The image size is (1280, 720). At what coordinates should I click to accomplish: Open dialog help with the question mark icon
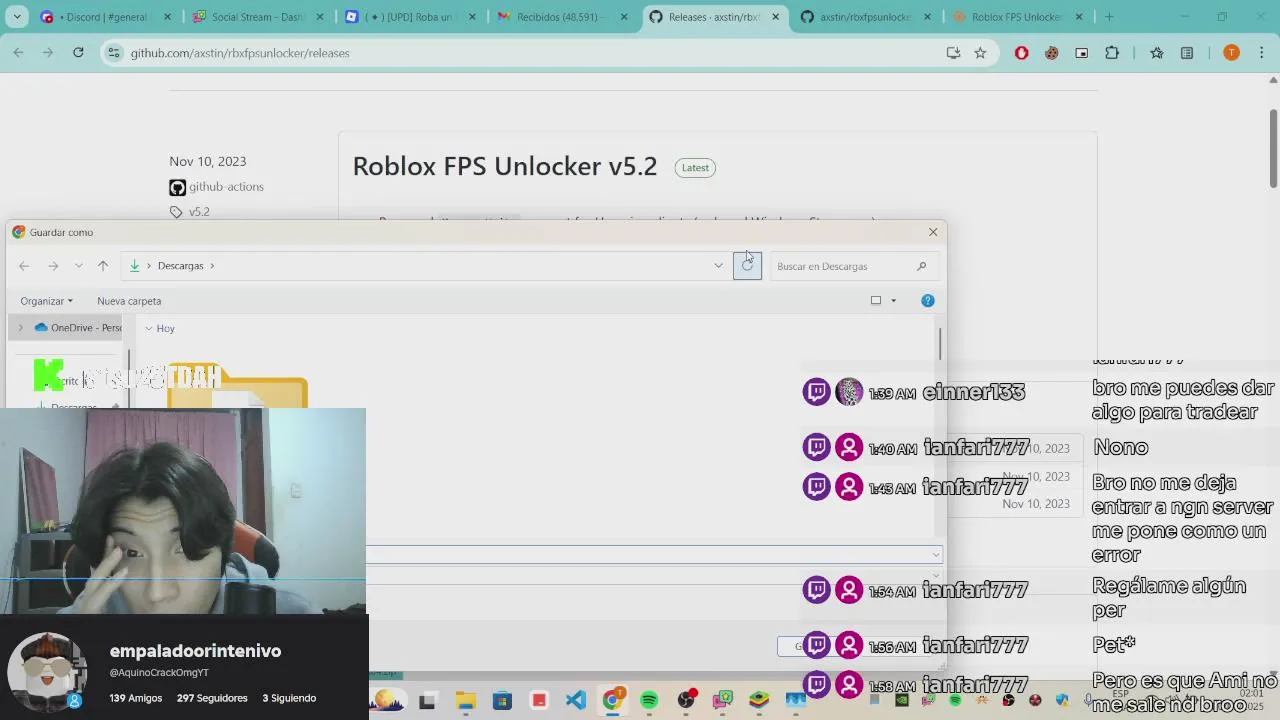[928, 301]
